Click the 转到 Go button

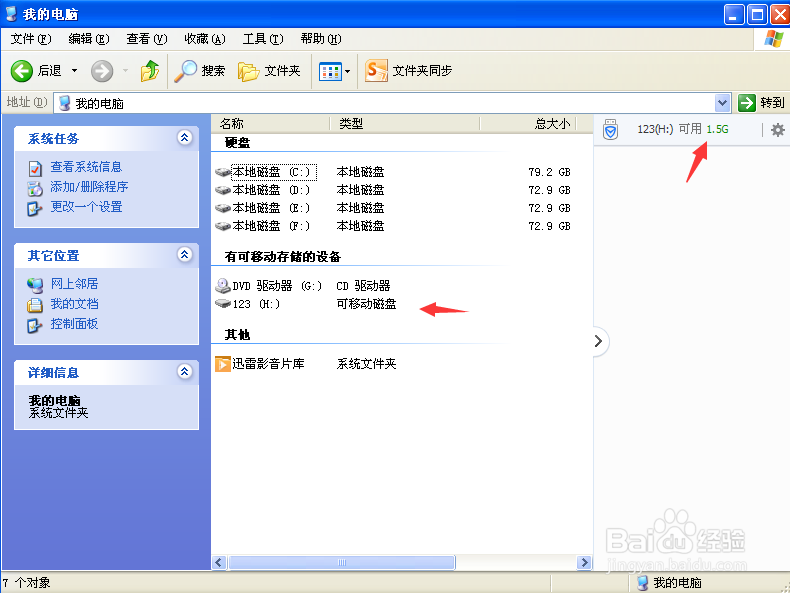[762, 103]
